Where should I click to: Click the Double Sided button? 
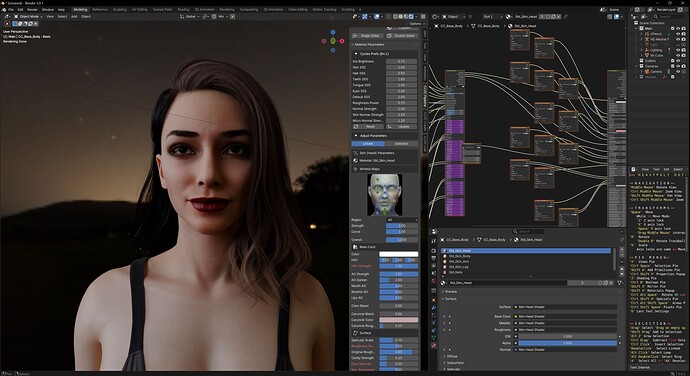(x=401, y=36)
